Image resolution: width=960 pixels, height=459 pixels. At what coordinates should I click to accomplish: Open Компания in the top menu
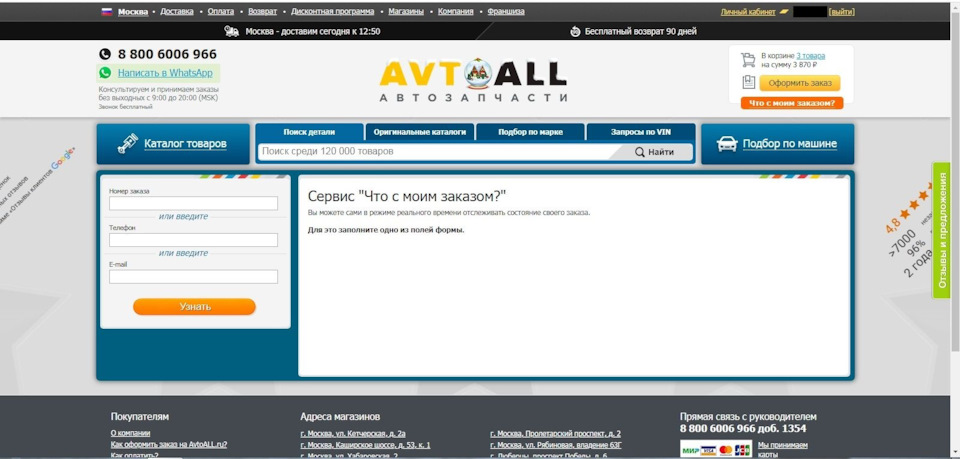456,12
